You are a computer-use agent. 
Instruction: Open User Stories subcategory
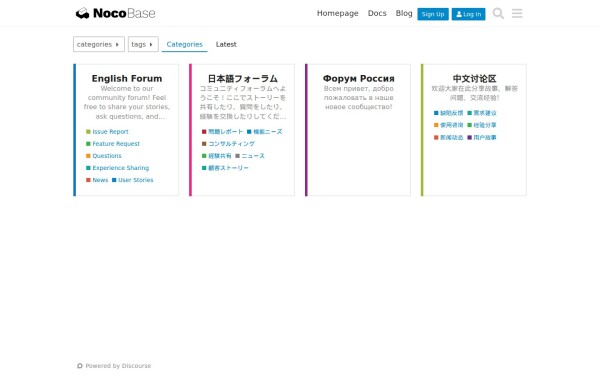133,180
